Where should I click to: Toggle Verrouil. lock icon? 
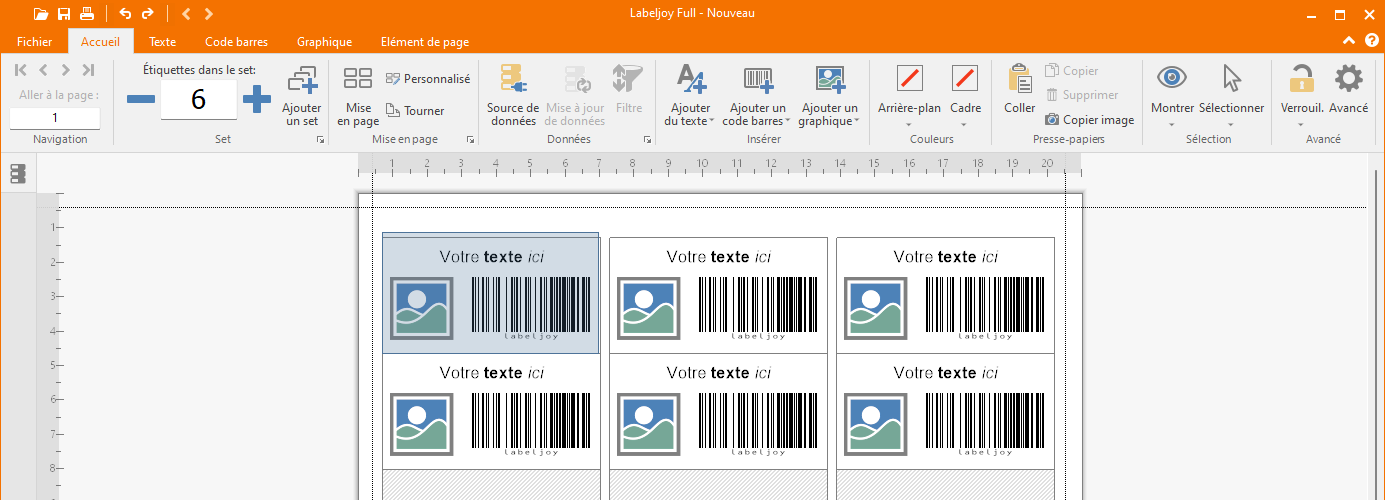pos(1301,78)
